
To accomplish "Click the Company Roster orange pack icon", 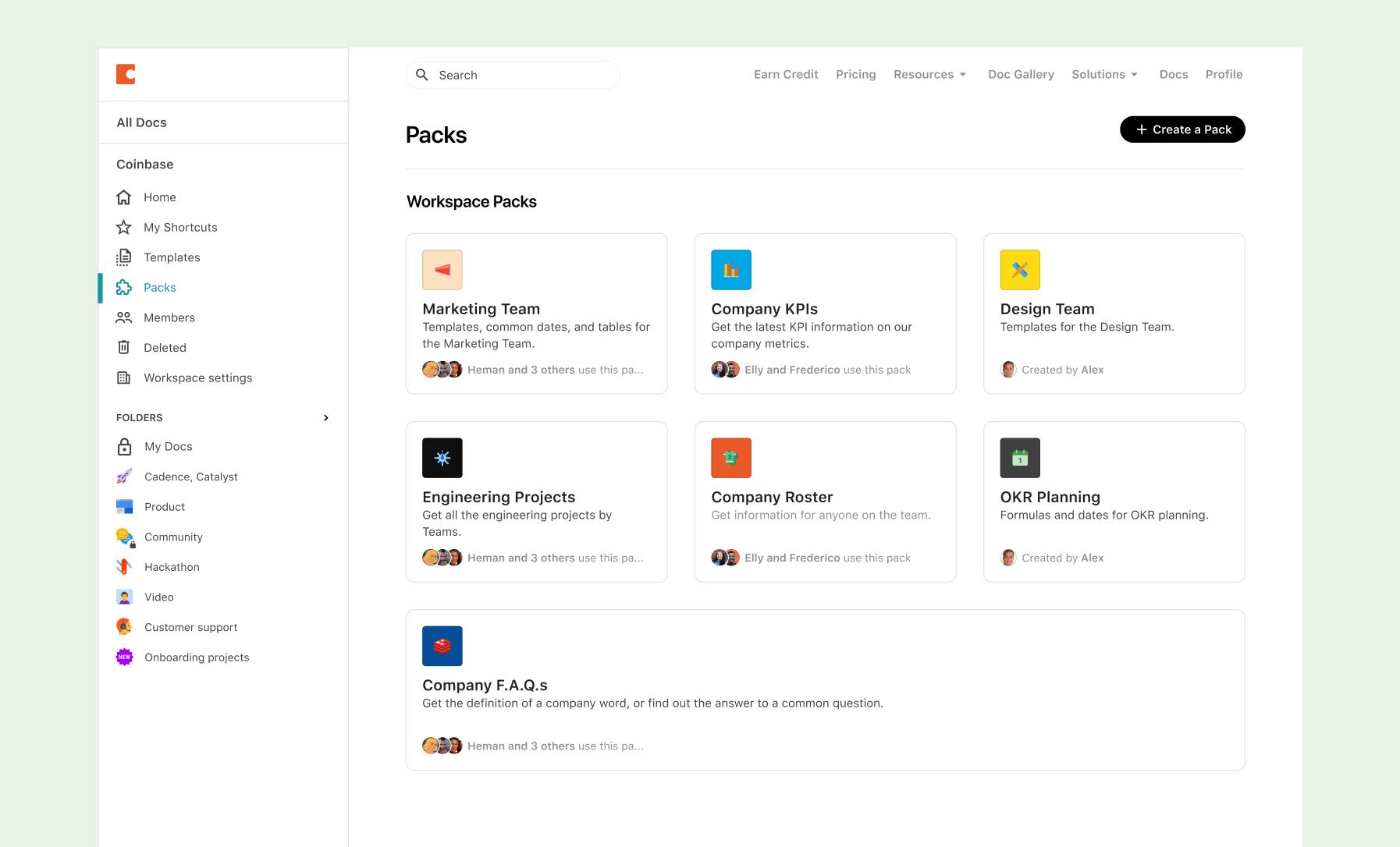I will (731, 458).
